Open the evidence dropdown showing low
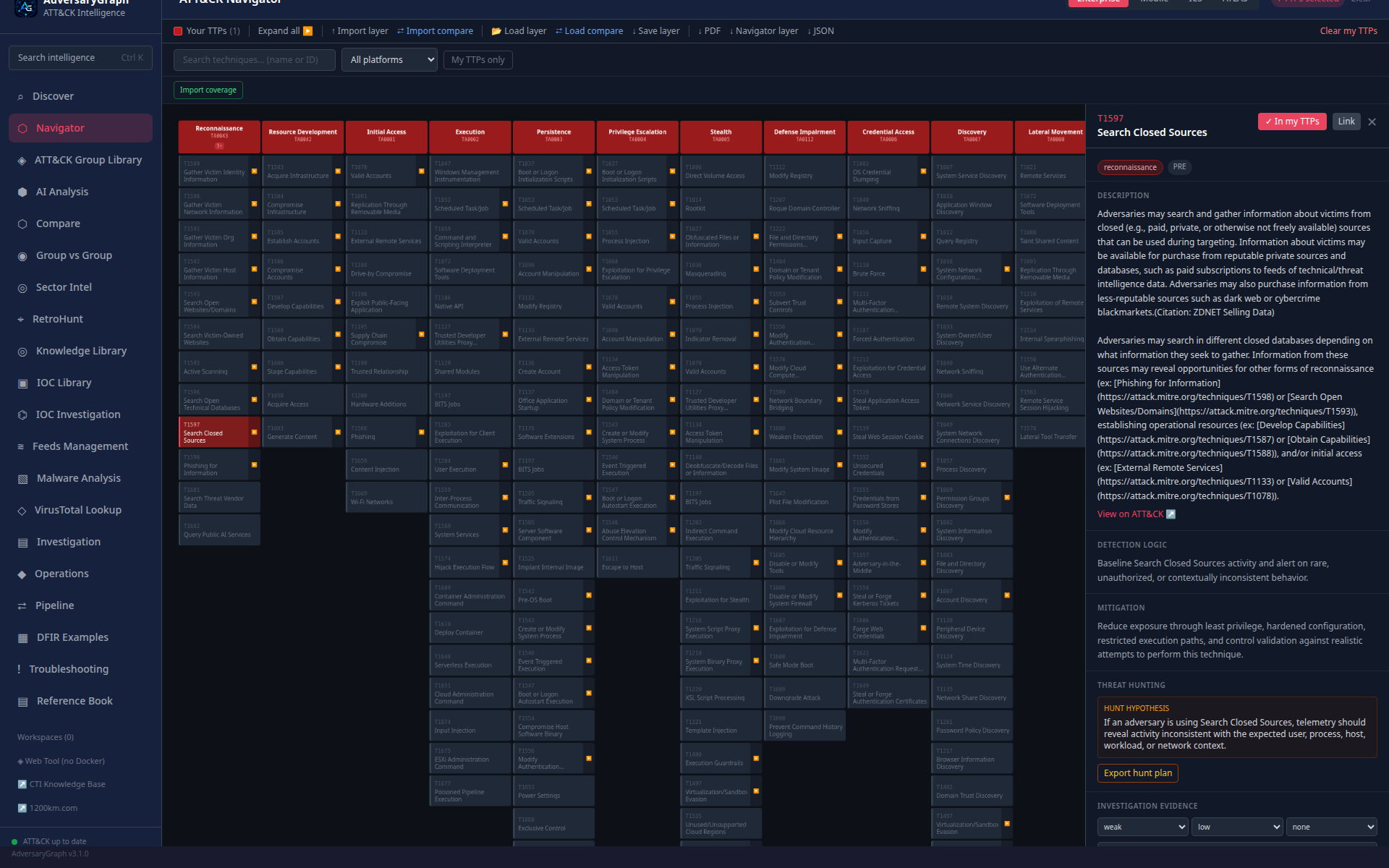Viewport: 1389px width, 868px height. point(1237,827)
